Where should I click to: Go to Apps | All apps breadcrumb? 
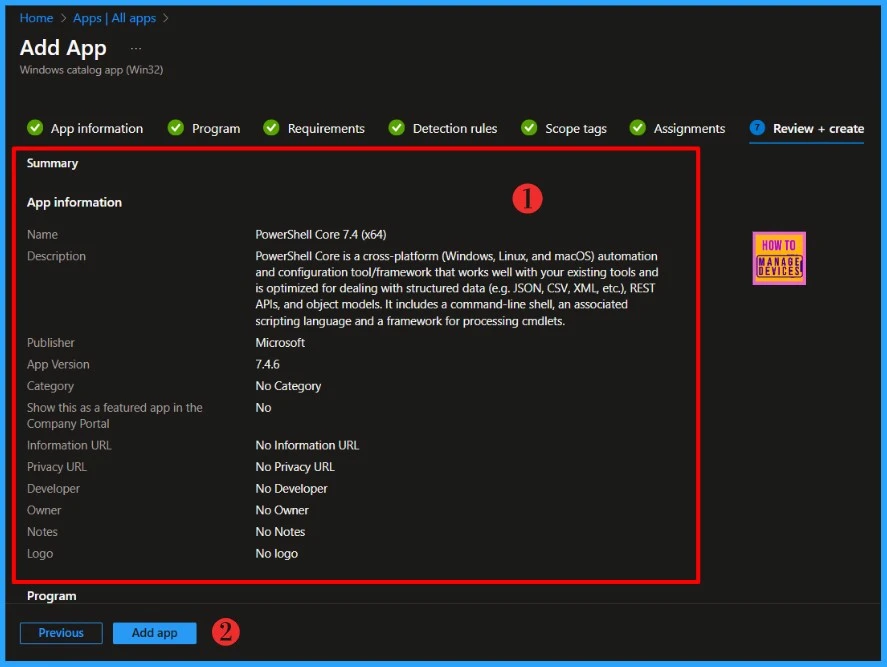(x=114, y=18)
